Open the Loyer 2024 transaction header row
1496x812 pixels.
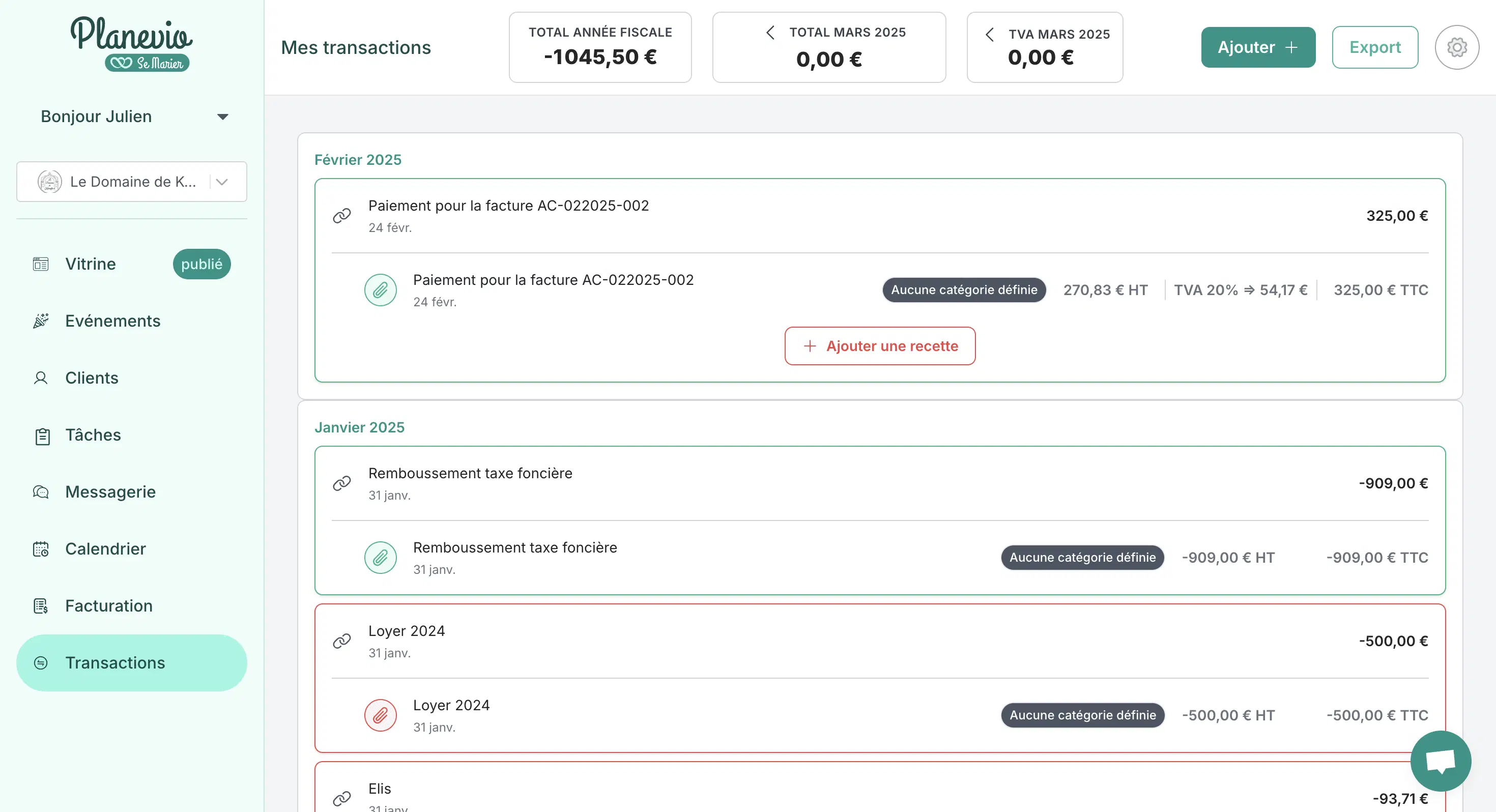click(x=880, y=641)
